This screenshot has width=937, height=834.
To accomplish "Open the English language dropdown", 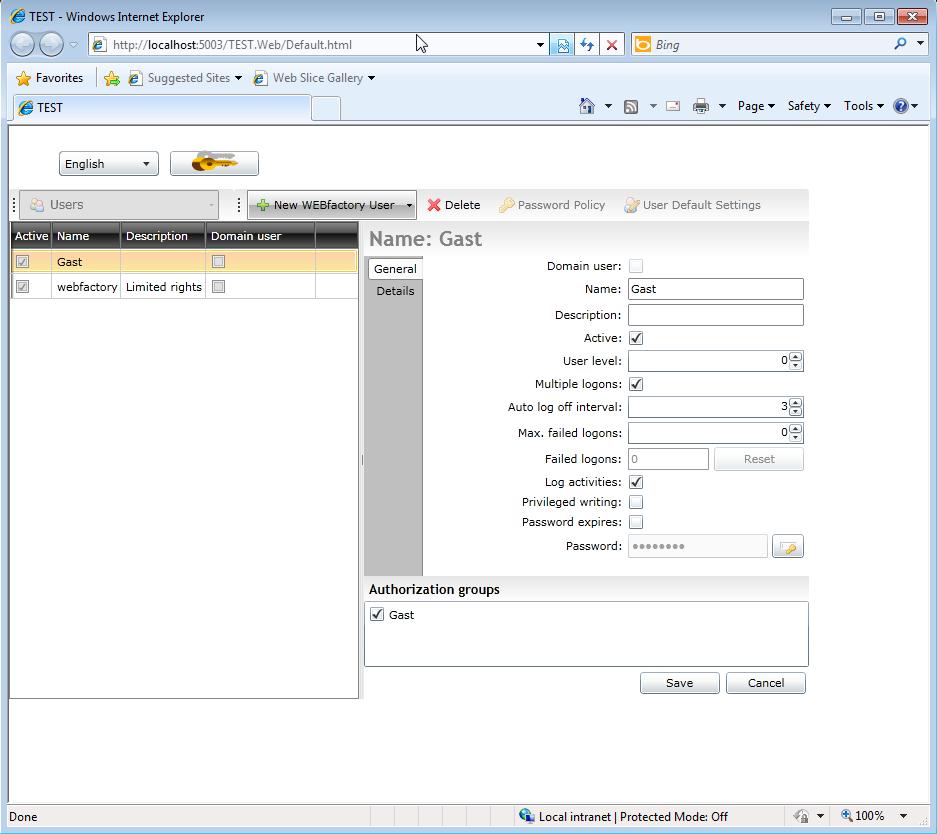I will [x=108, y=164].
